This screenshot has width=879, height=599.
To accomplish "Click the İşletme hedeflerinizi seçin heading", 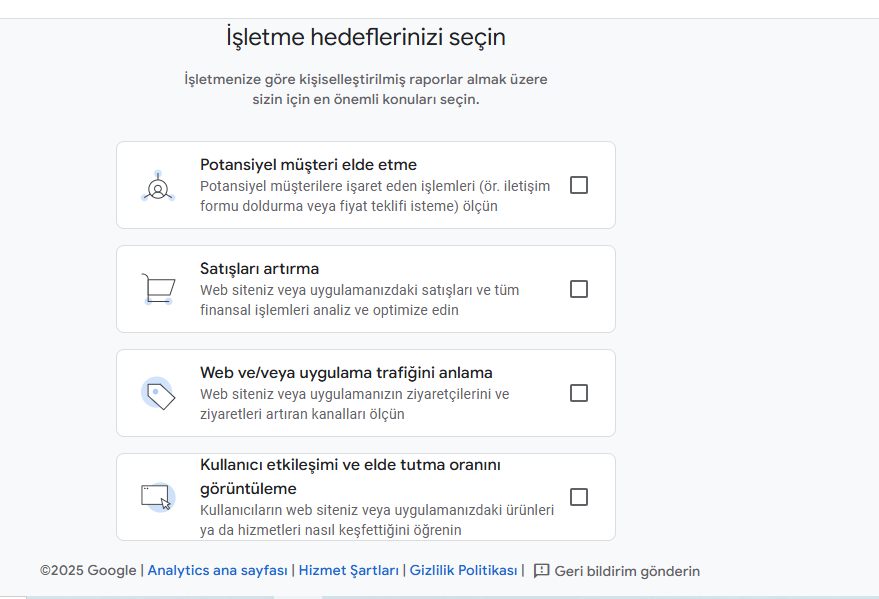I will click(366, 38).
